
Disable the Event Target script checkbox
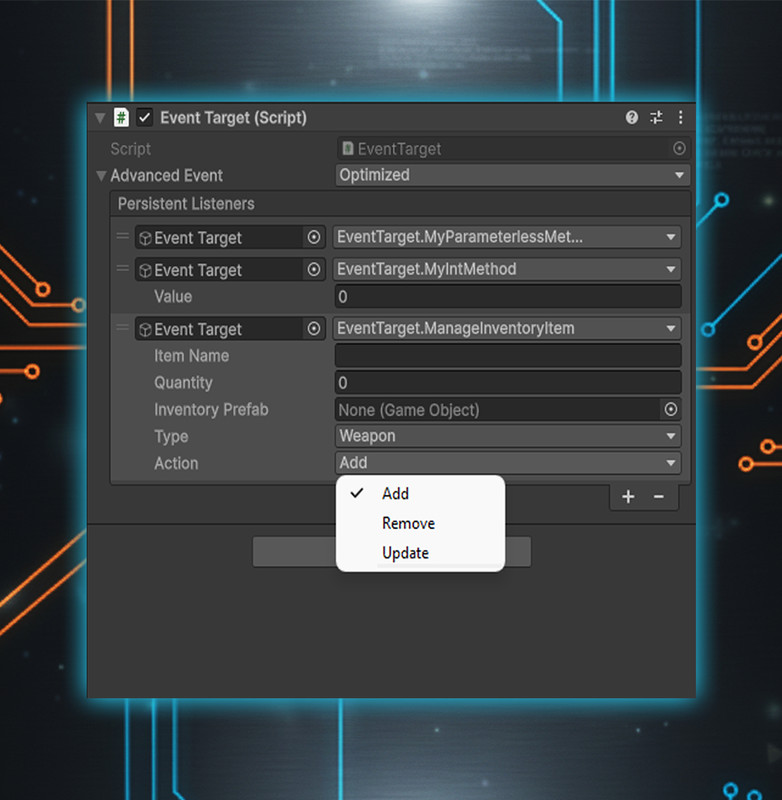point(145,118)
